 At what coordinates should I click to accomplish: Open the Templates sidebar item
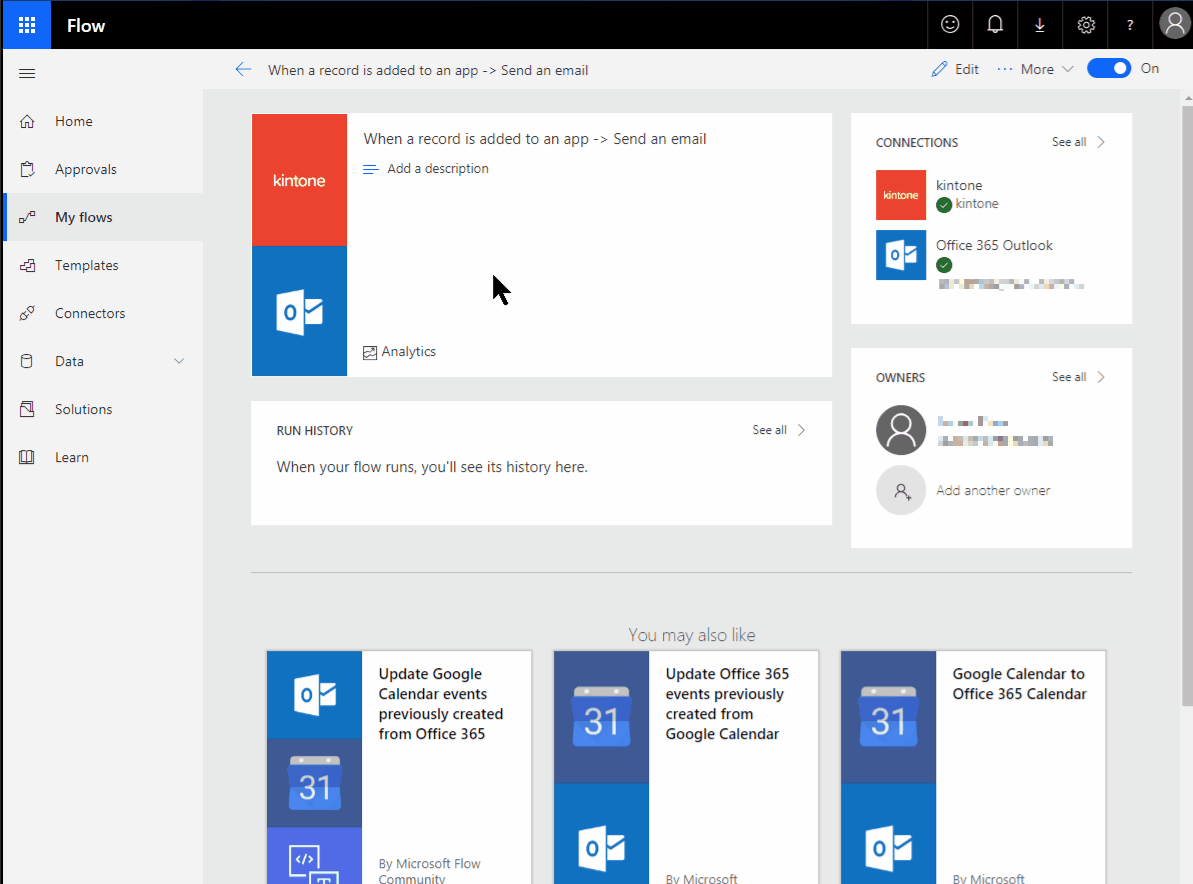tap(86, 265)
